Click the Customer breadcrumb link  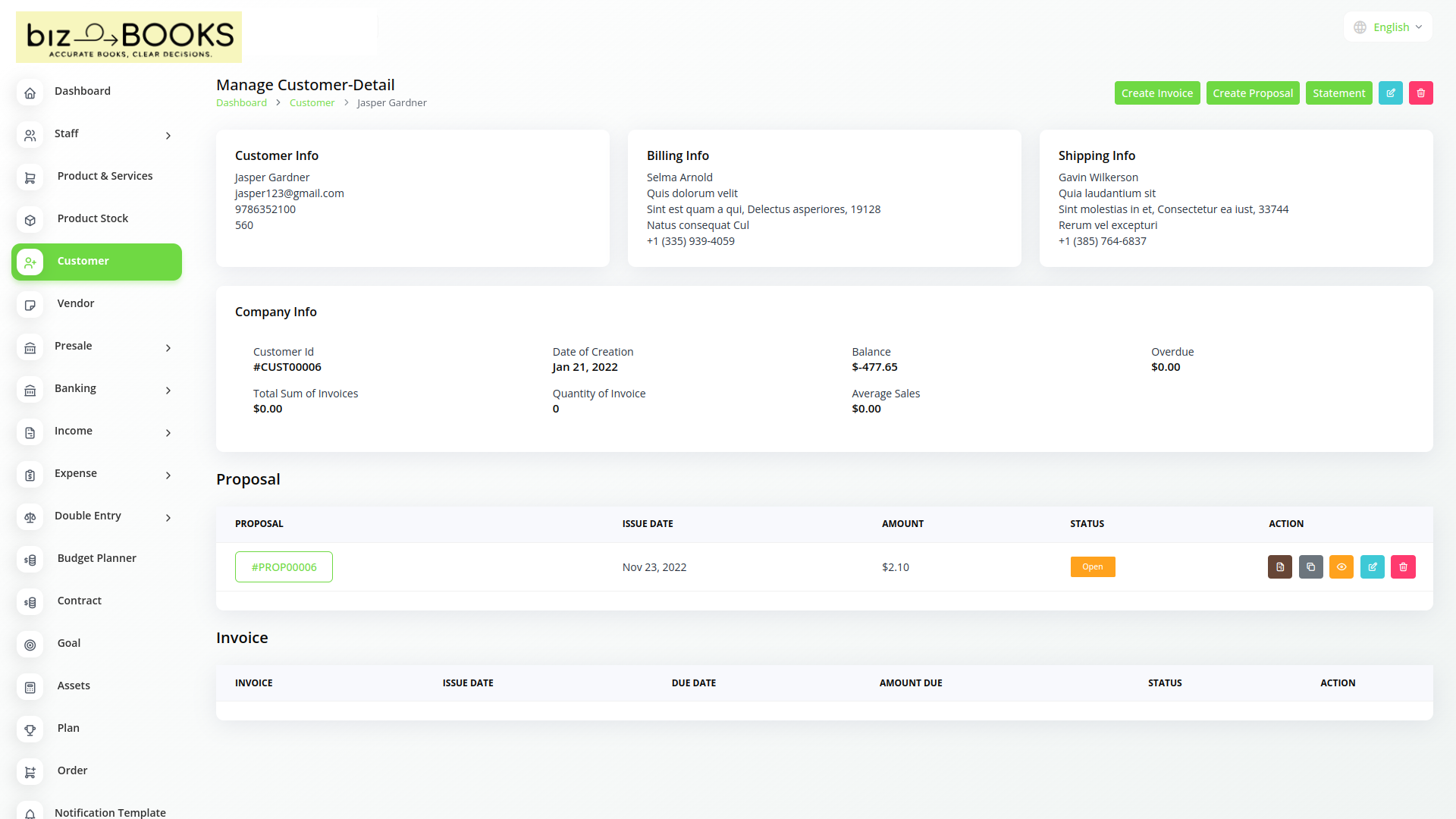[x=312, y=102]
